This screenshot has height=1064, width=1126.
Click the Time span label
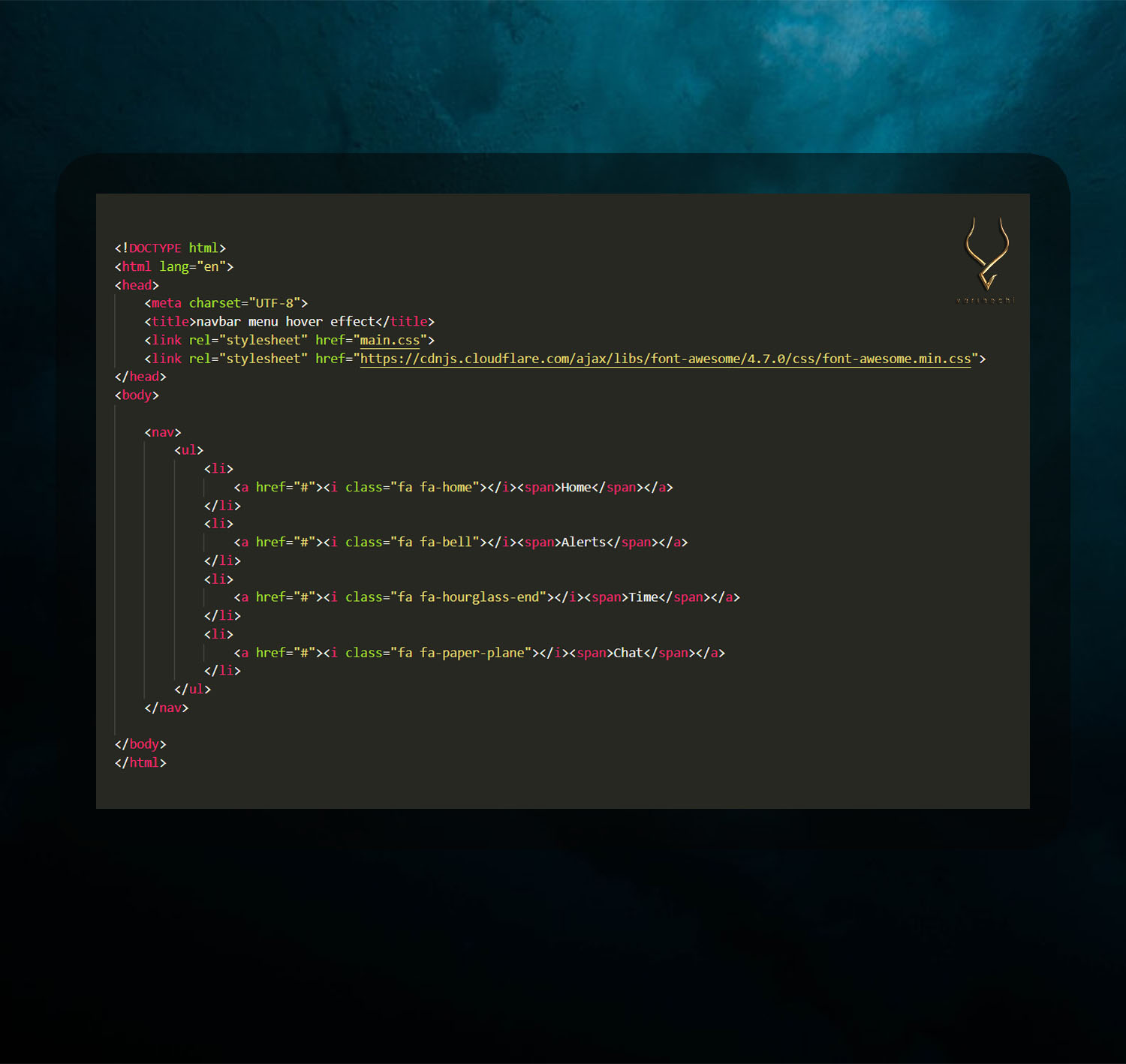click(644, 597)
